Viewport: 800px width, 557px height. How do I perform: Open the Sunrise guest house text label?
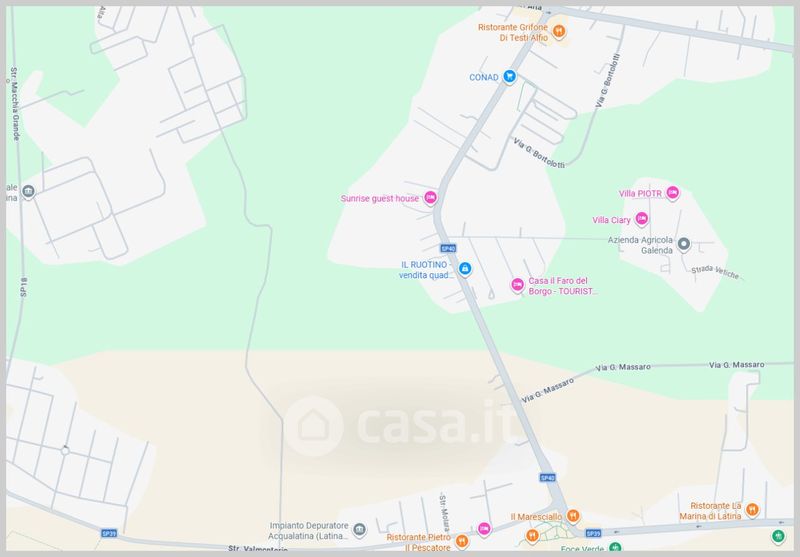(x=380, y=198)
